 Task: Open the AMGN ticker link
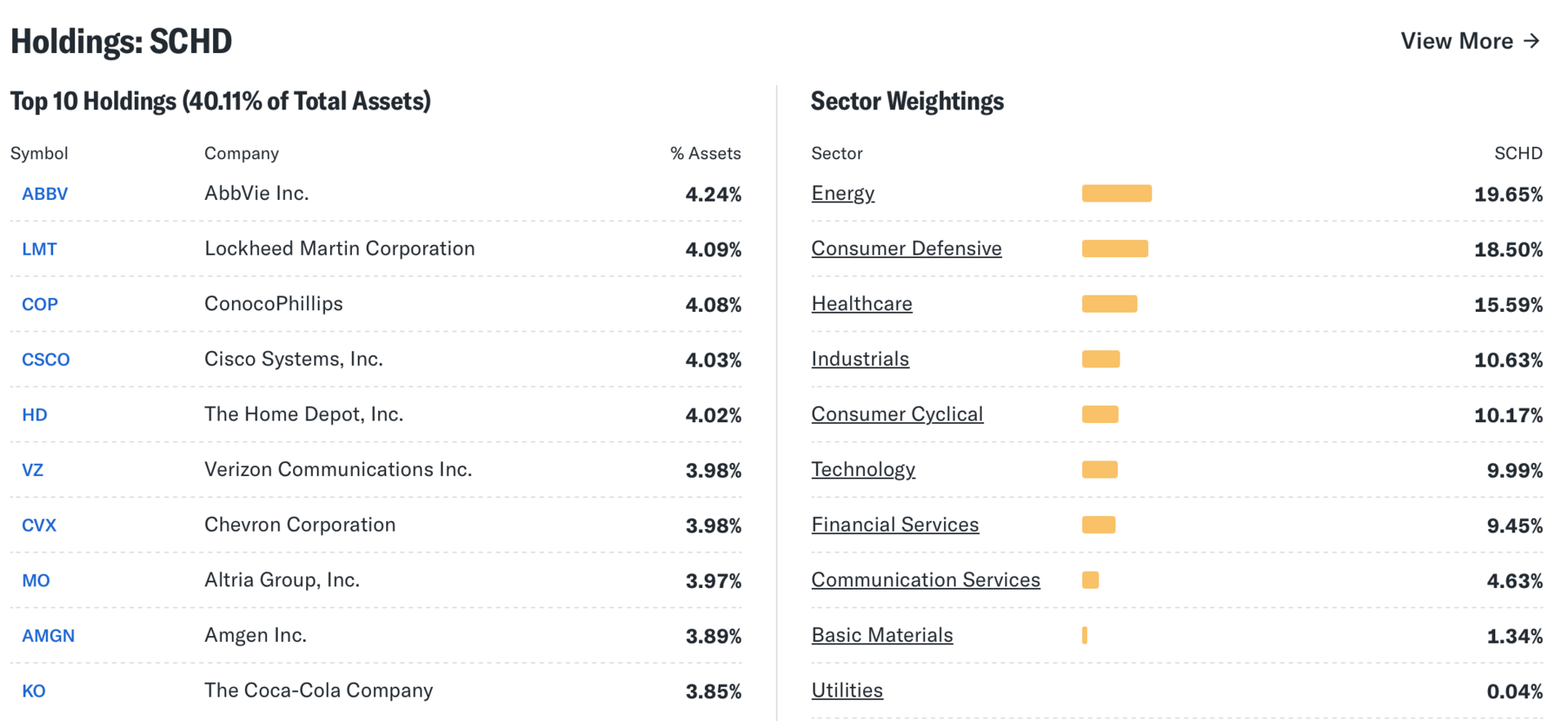(48, 635)
